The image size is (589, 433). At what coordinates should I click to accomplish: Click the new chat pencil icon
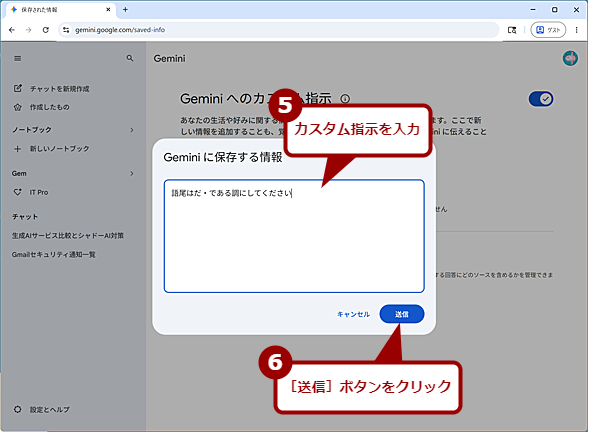pyautogui.click(x=18, y=89)
